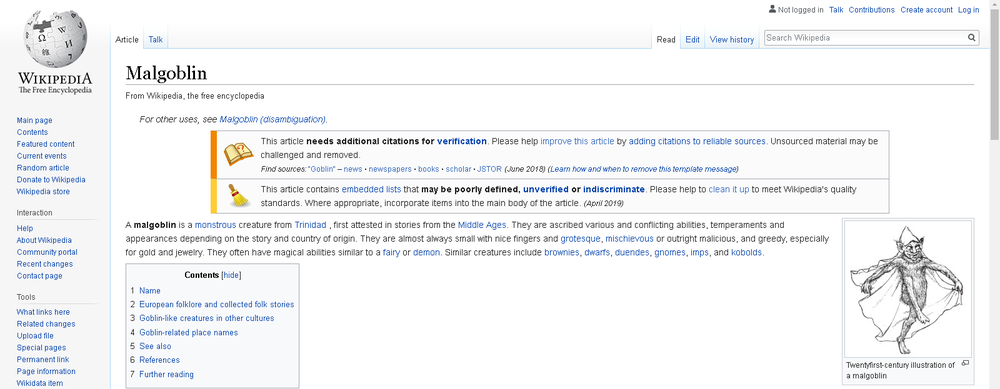Screen dimensions: 1000x389
Task: Open sidebar Contents link
Action: coord(32,132)
